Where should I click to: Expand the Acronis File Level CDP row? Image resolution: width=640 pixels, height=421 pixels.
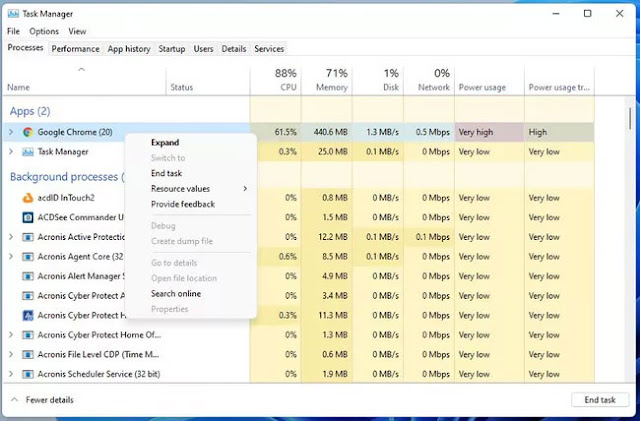11,354
